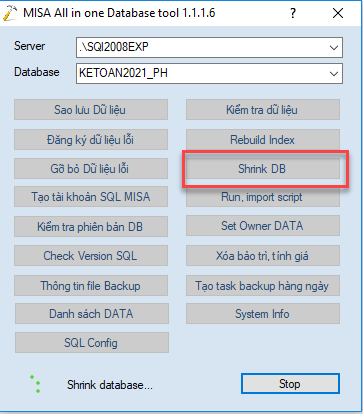Click Tạo tài khoản SQL MISA button

(x=91, y=197)
